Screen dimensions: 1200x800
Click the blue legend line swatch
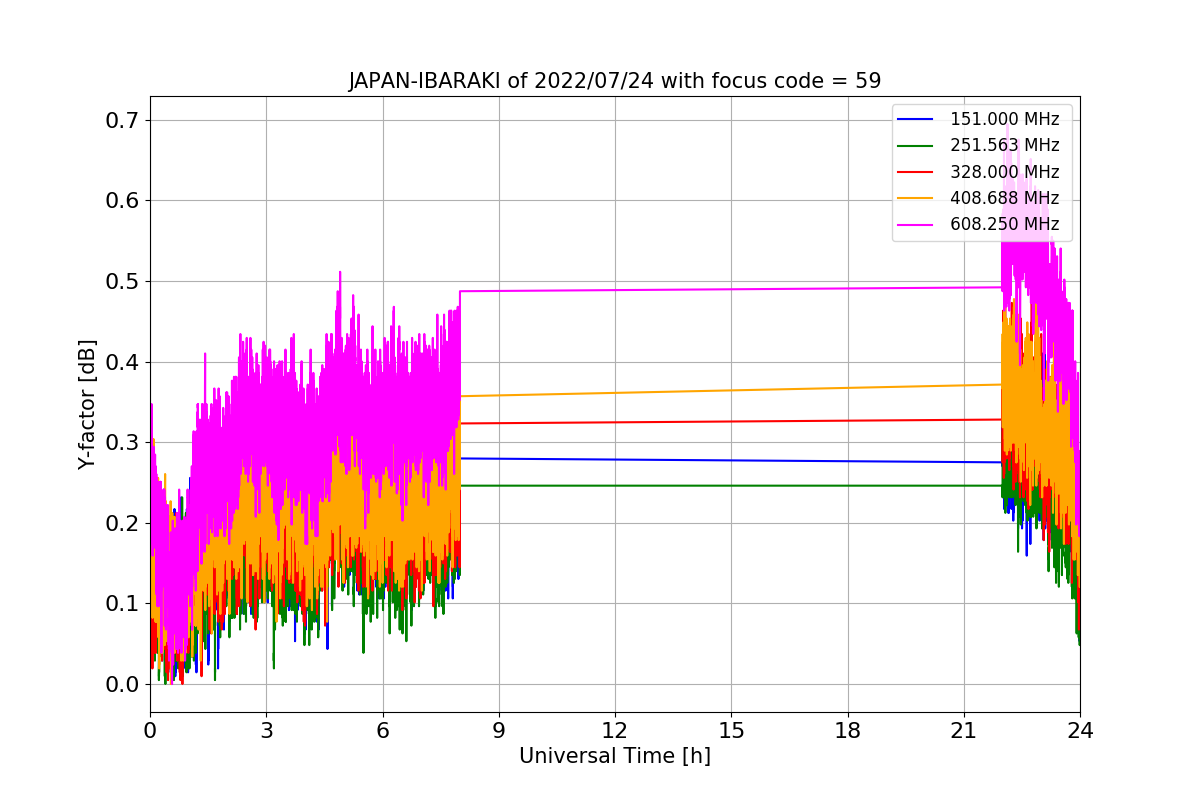916,119
